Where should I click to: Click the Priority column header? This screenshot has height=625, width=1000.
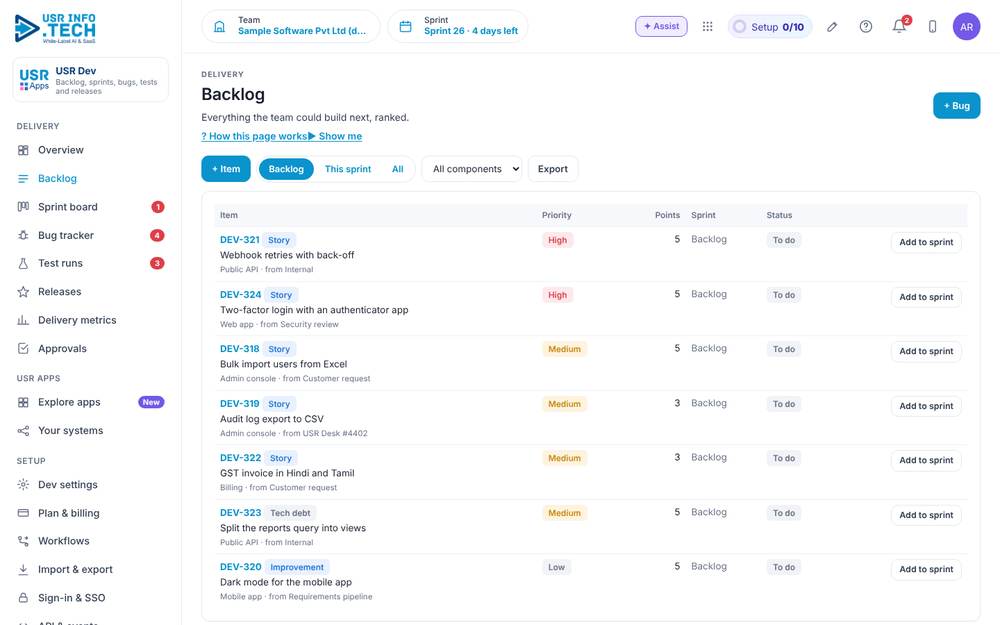tap(557, 216)
